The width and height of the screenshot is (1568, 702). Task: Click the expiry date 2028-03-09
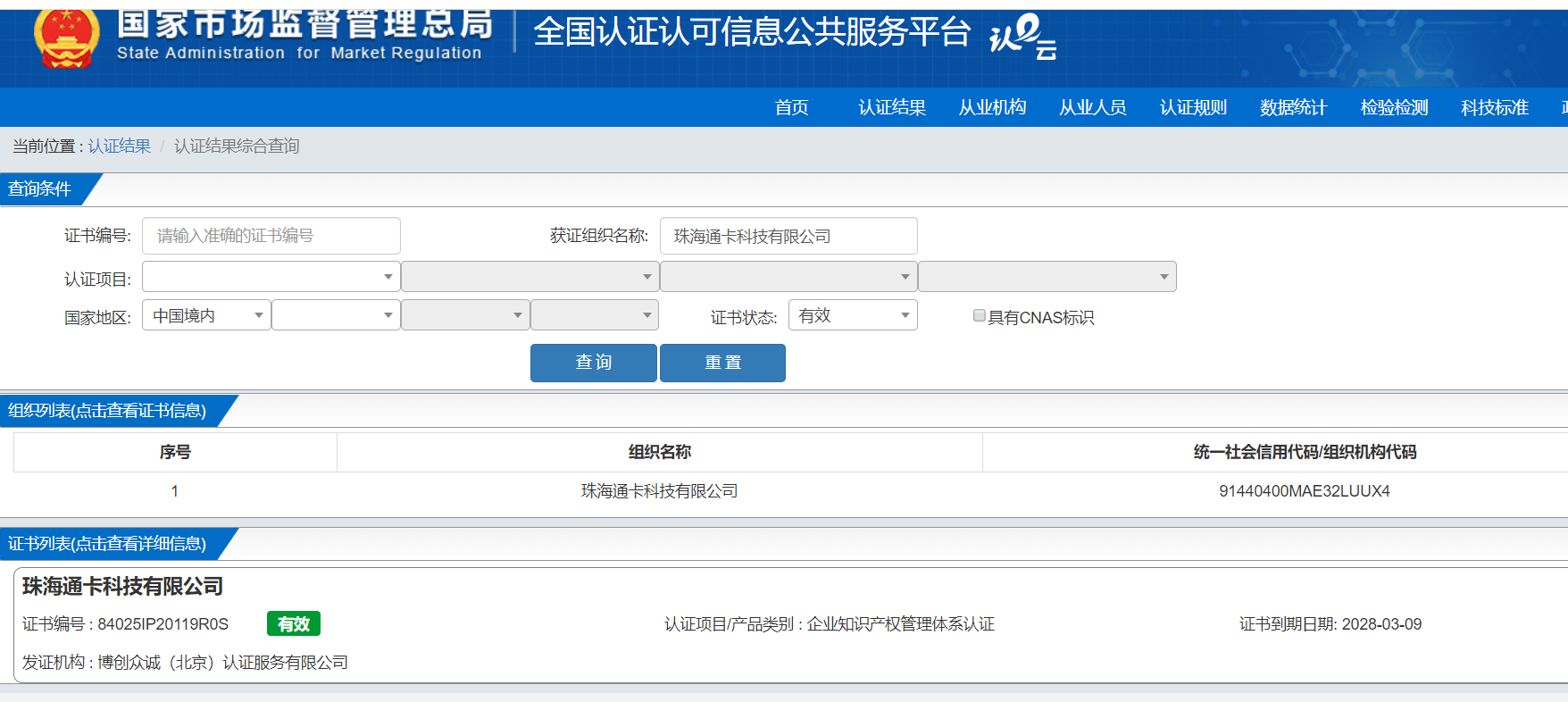pos(1381,624)
